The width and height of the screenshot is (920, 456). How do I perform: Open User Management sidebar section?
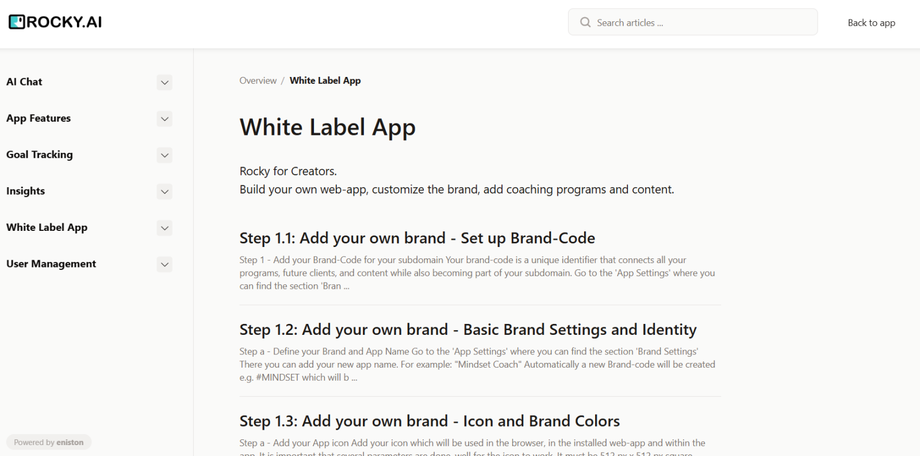(51, 264)
